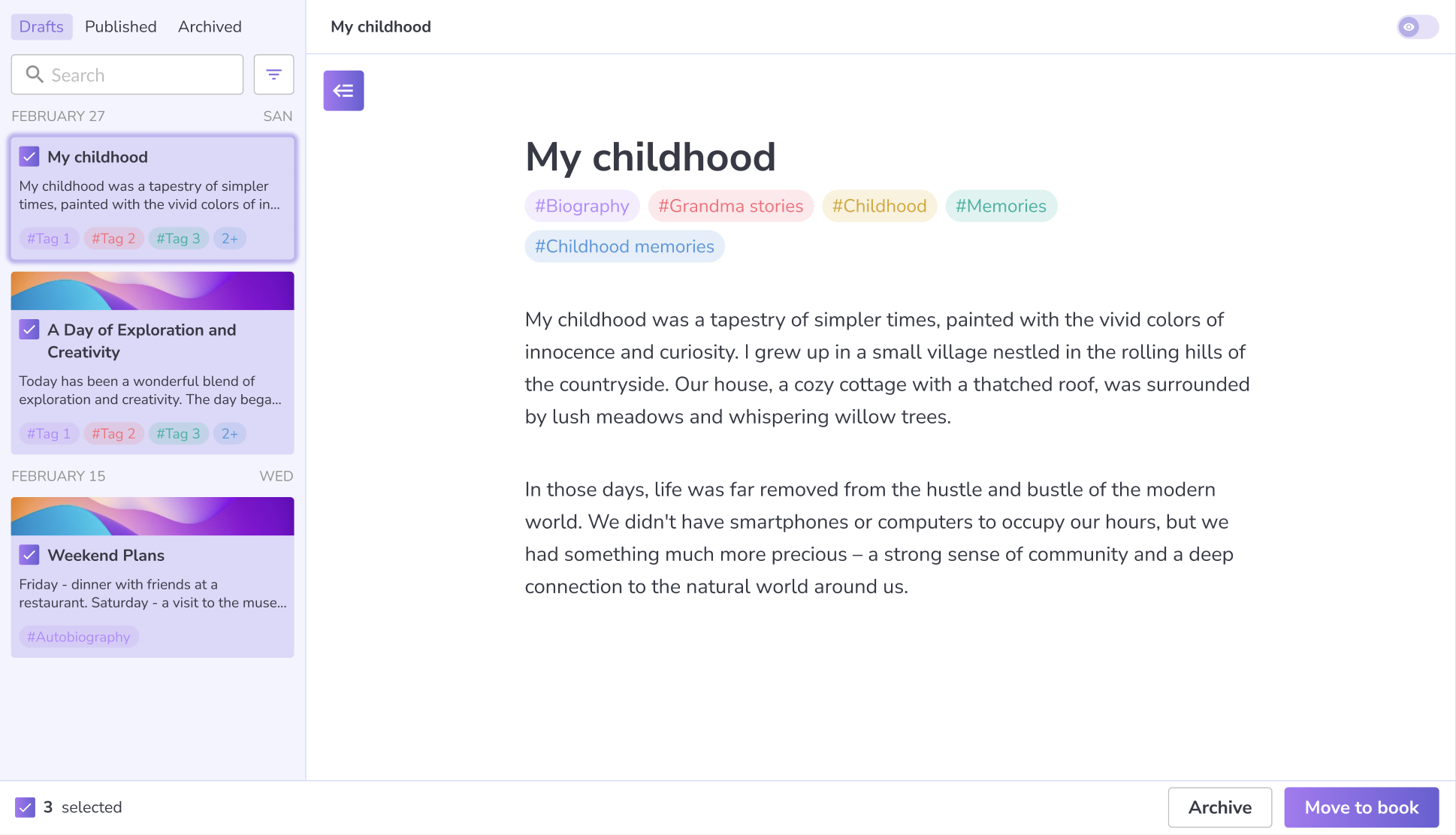Toggle the select-all checkbox beside 3 selected
The height and width of the screenshot is (835, 1456).
tap(25, 807)
